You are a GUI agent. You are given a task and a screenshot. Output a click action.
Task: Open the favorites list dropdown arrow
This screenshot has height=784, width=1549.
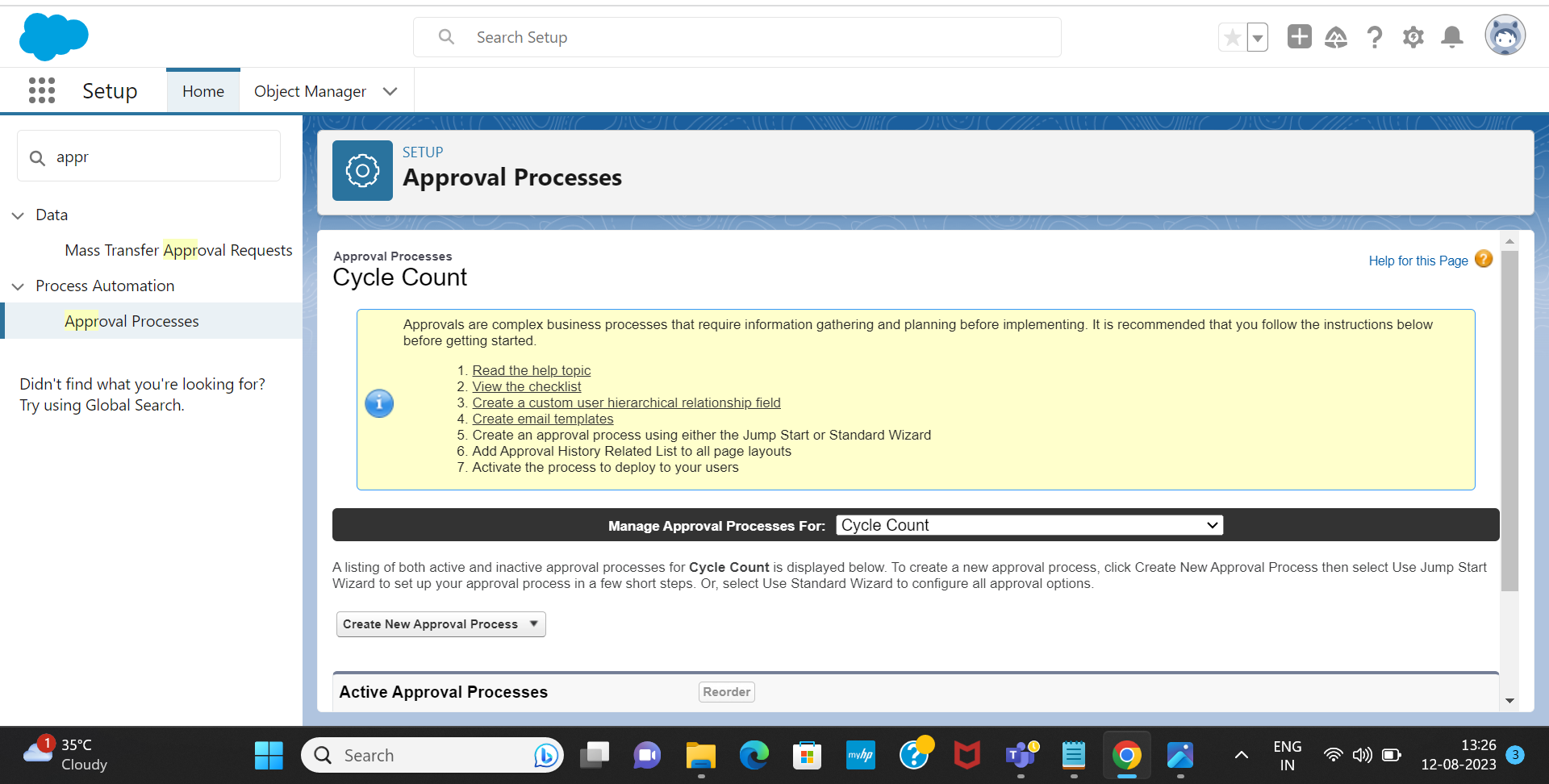1258,37
